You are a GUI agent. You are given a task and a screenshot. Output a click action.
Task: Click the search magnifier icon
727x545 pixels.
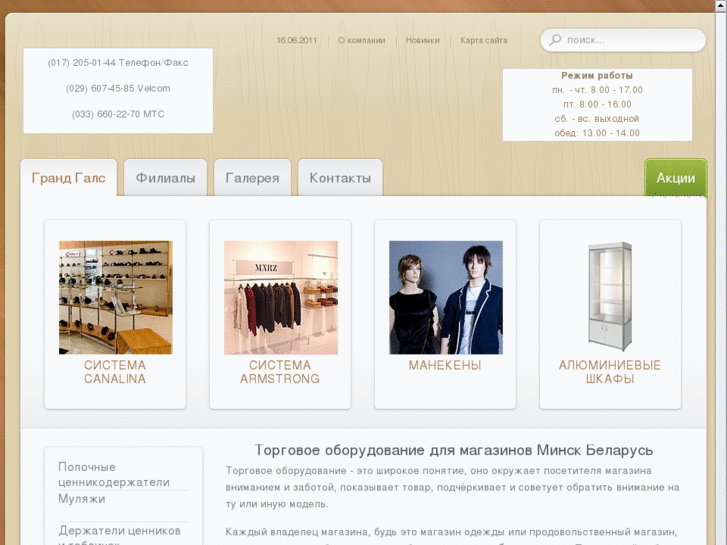(x=555, y=40)
